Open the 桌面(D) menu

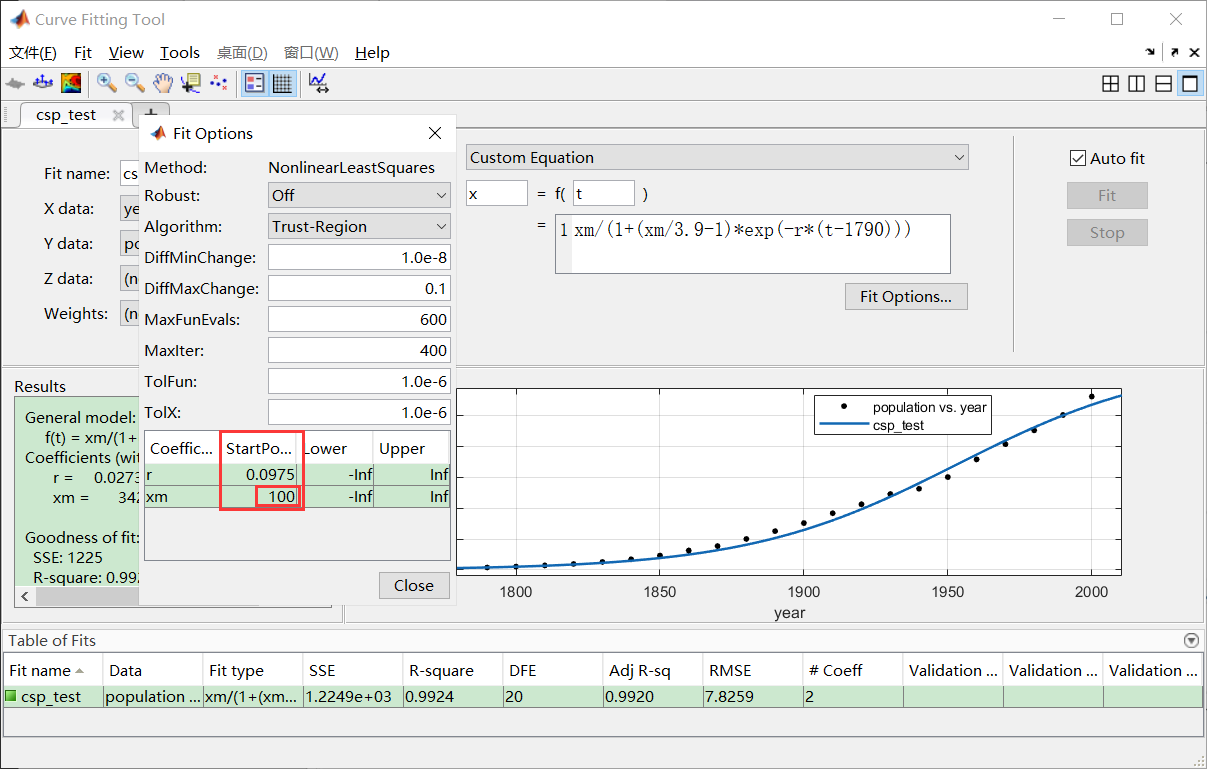242,52
